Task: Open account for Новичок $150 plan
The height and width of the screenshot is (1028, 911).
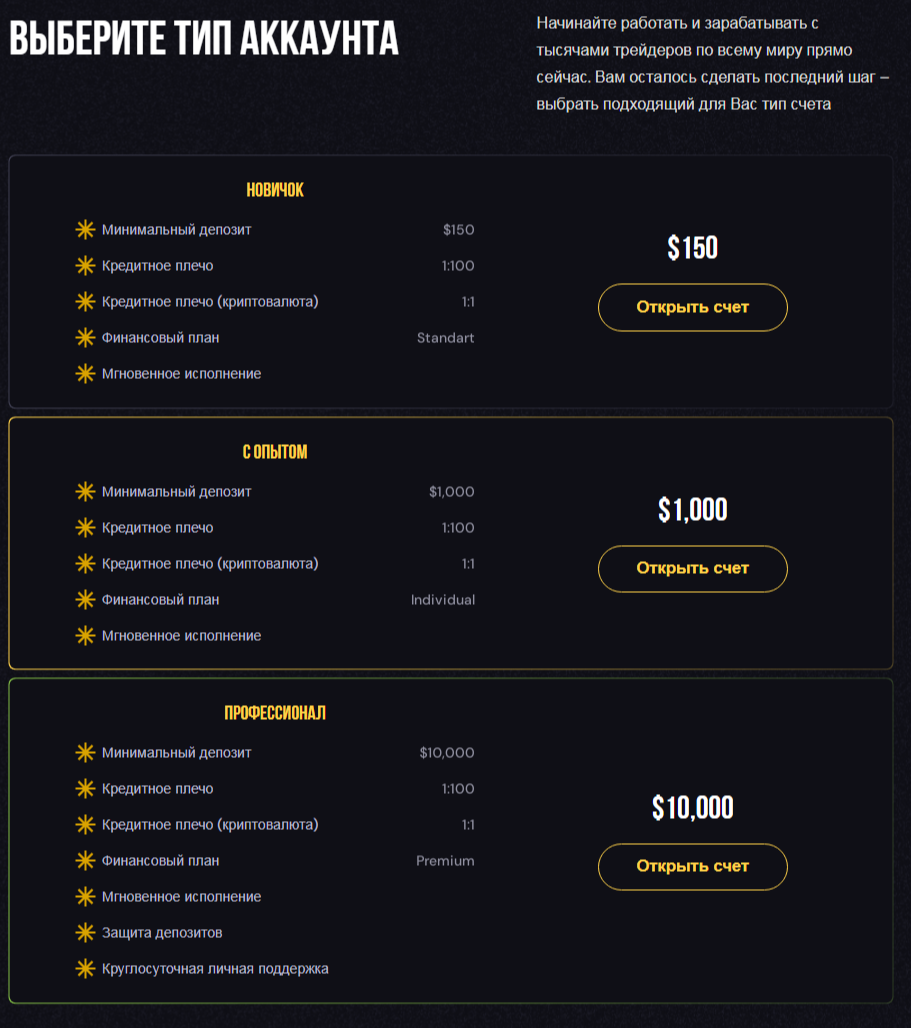Action: click(x=692, y=307)
